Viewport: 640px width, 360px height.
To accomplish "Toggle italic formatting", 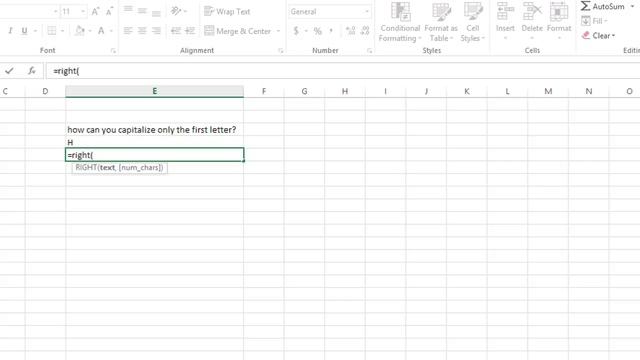I will click(x=10, y=31).
